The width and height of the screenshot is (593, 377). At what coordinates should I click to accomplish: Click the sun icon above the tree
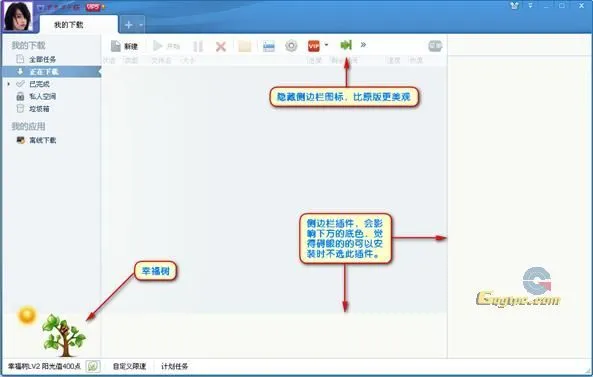tap(27, 315)
